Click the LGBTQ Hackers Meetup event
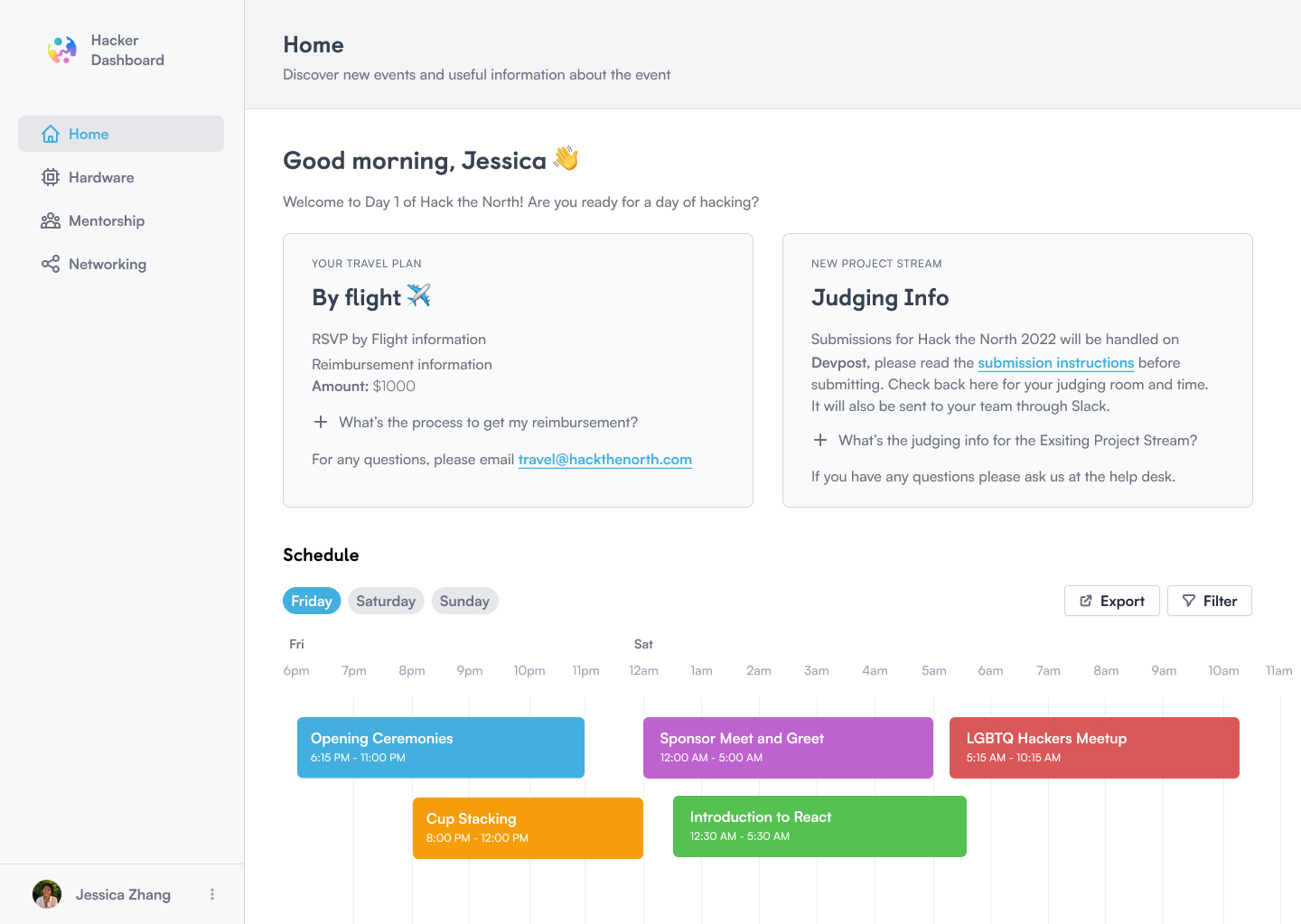Screen dimensions: 1301x924 coord(1094,747)
